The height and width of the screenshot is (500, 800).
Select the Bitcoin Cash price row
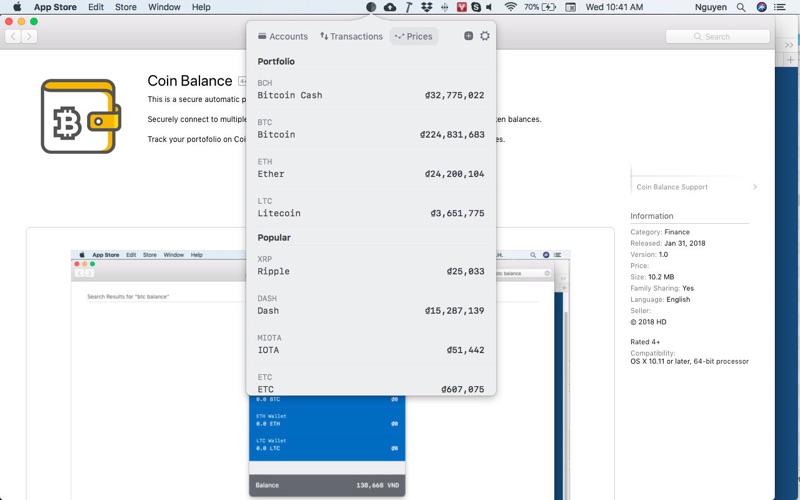pos(371,89)
